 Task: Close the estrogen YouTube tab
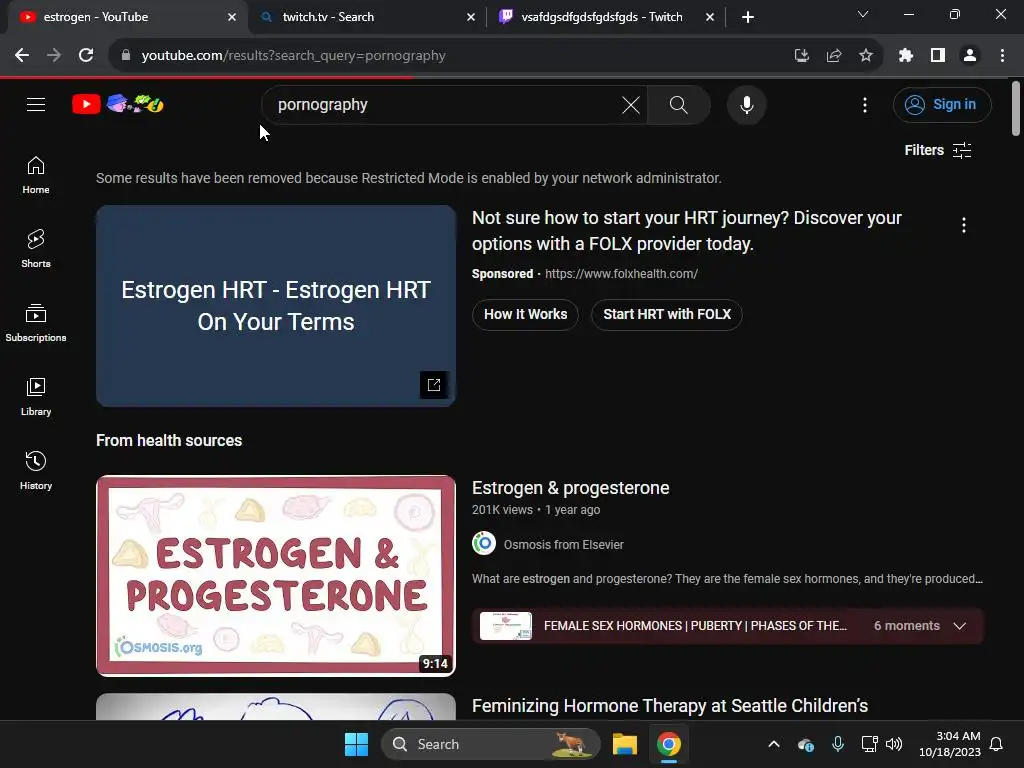231,17
